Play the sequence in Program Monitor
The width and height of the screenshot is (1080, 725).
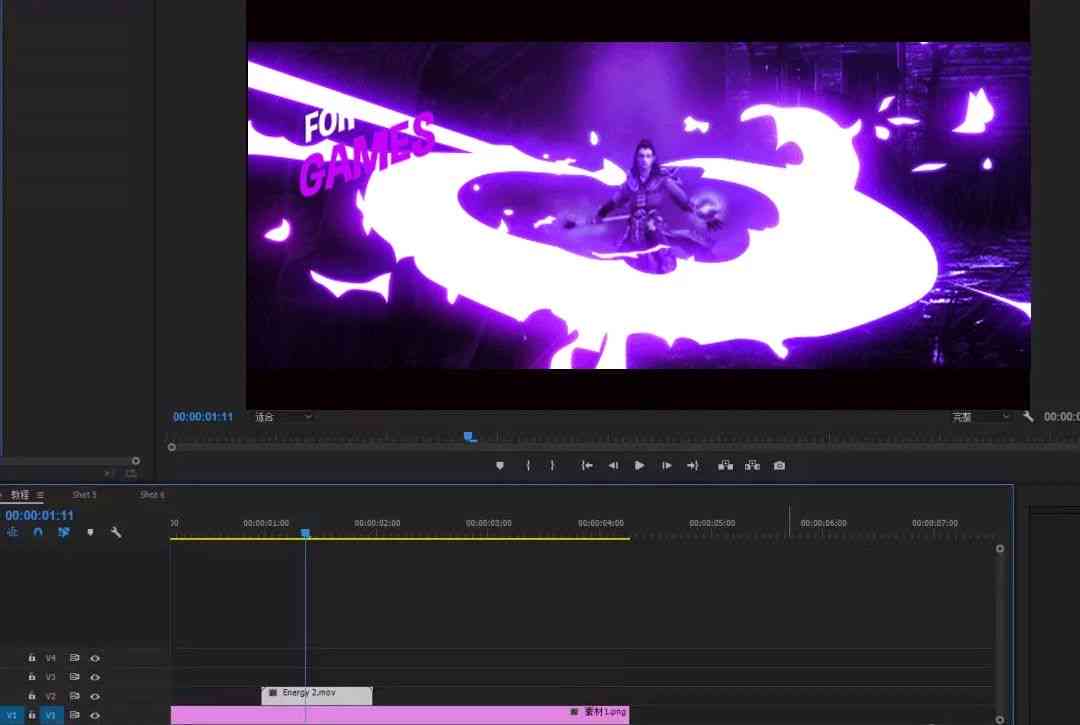click(639, 466)
